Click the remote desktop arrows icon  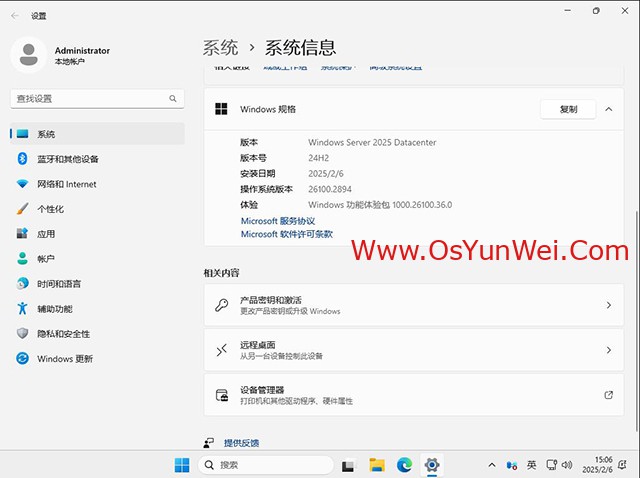coord(222,350)
